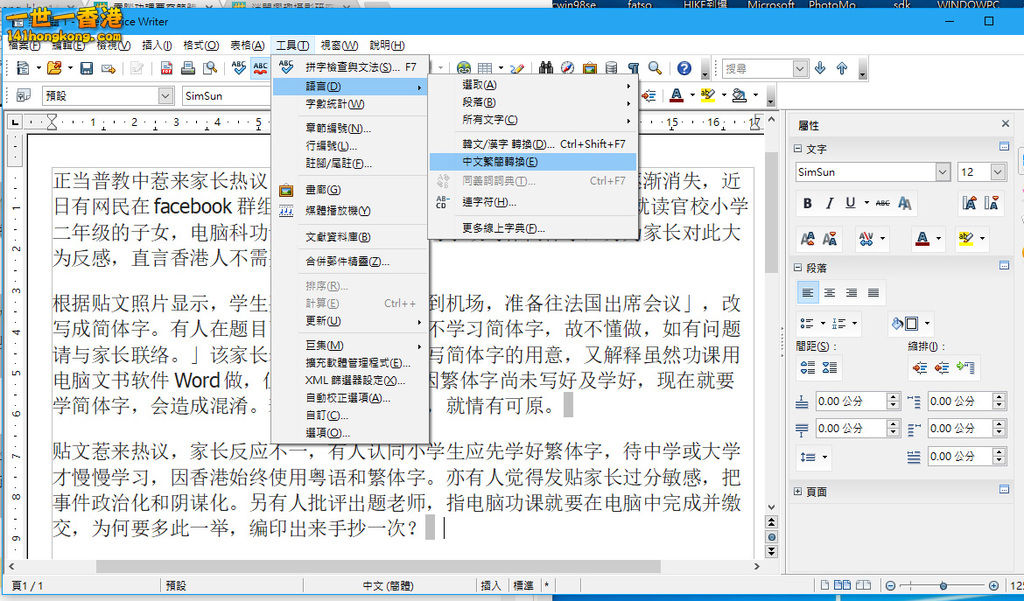Open sidebar SimSun font name dropdown

(x=942, y=172)
